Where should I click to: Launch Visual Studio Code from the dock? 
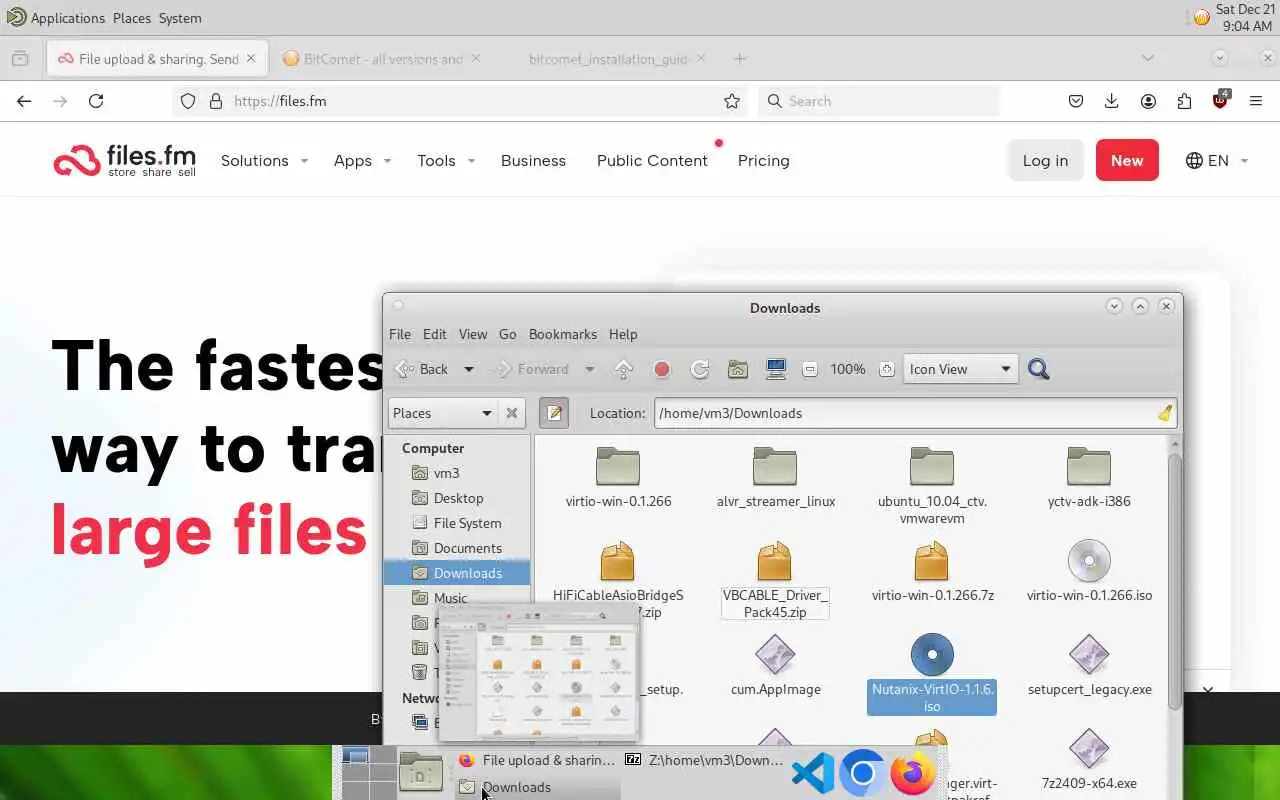(x=812, y=773)
